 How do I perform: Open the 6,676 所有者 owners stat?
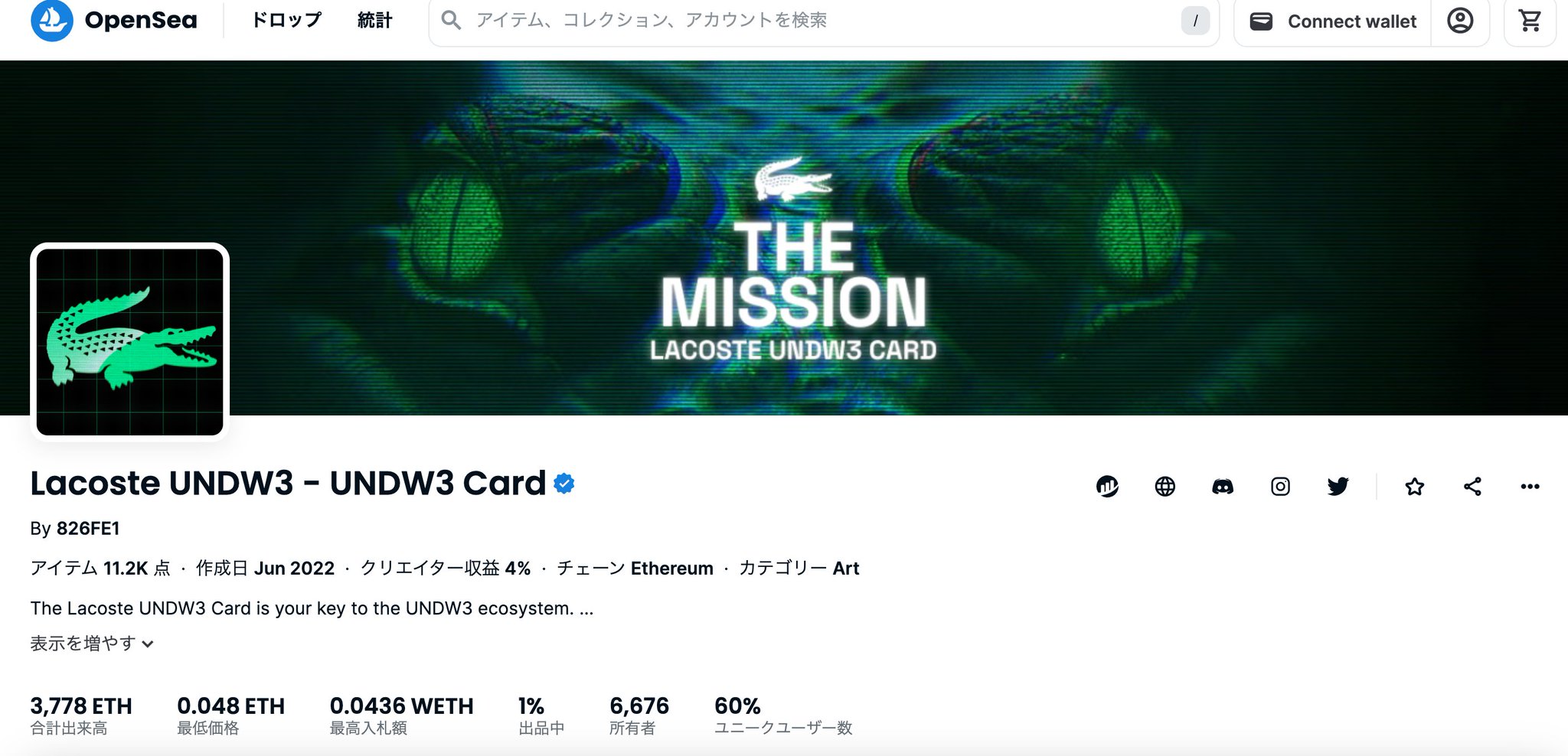(x=639, y=715)
